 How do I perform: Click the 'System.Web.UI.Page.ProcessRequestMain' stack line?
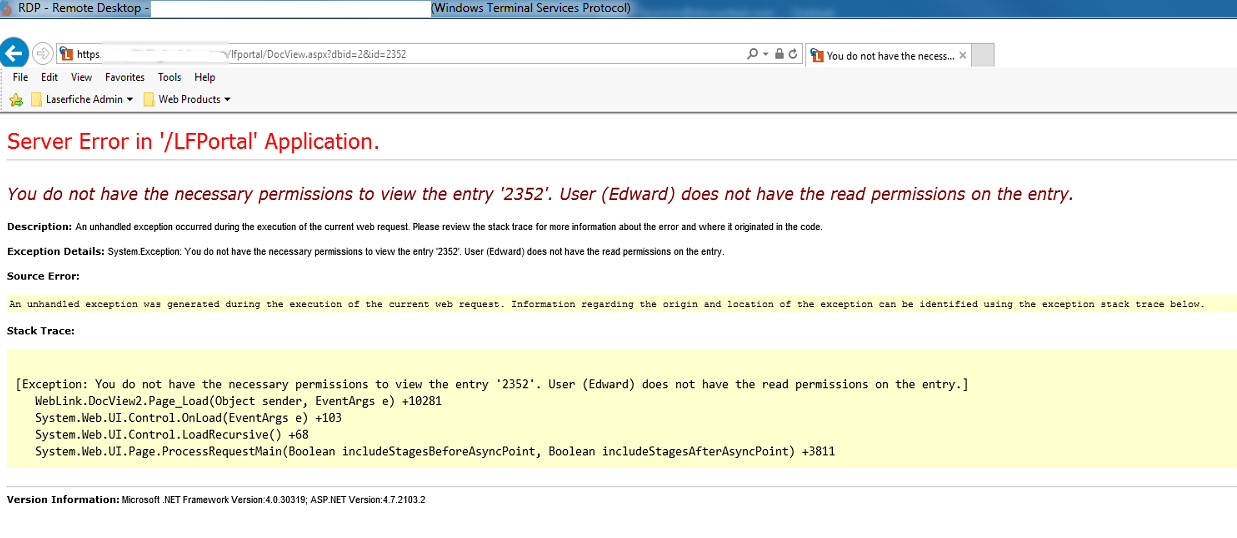point(435,452)
